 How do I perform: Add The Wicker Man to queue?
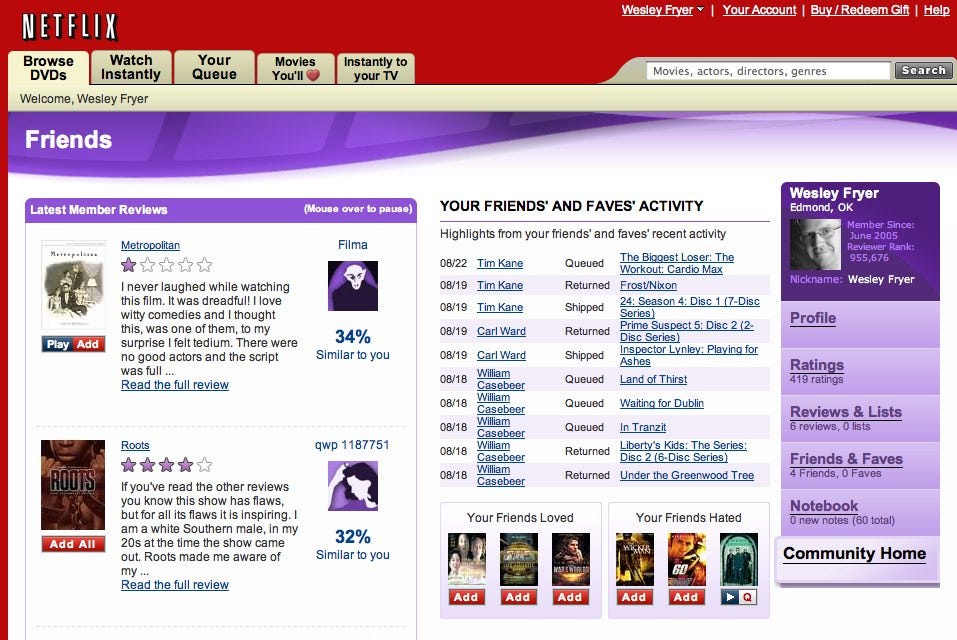tap(634, 597)
